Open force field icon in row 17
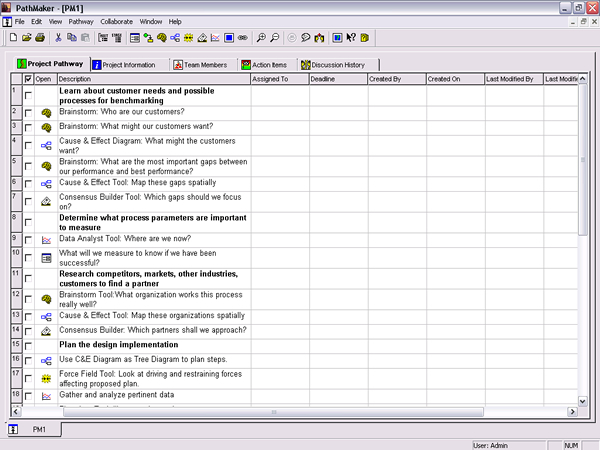This screenshot has height=450, width=600. pyautogui.click(x=46, y=378)
